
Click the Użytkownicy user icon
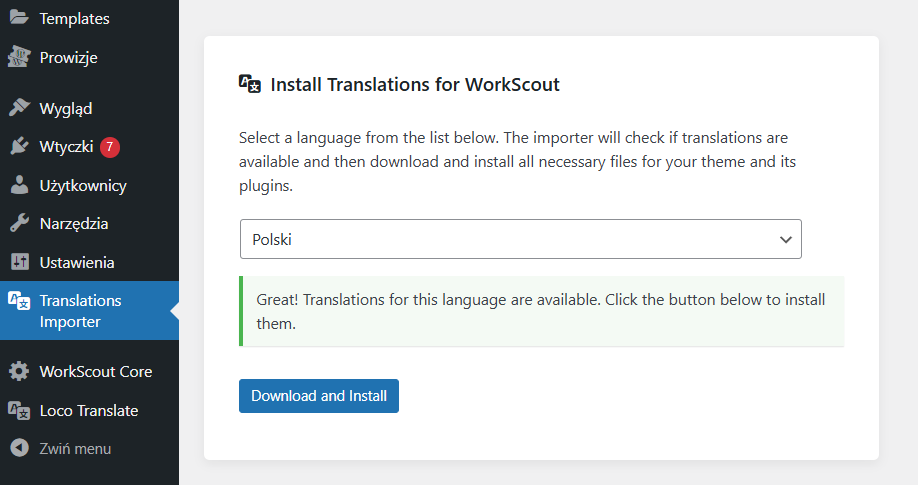click(19, 185)
